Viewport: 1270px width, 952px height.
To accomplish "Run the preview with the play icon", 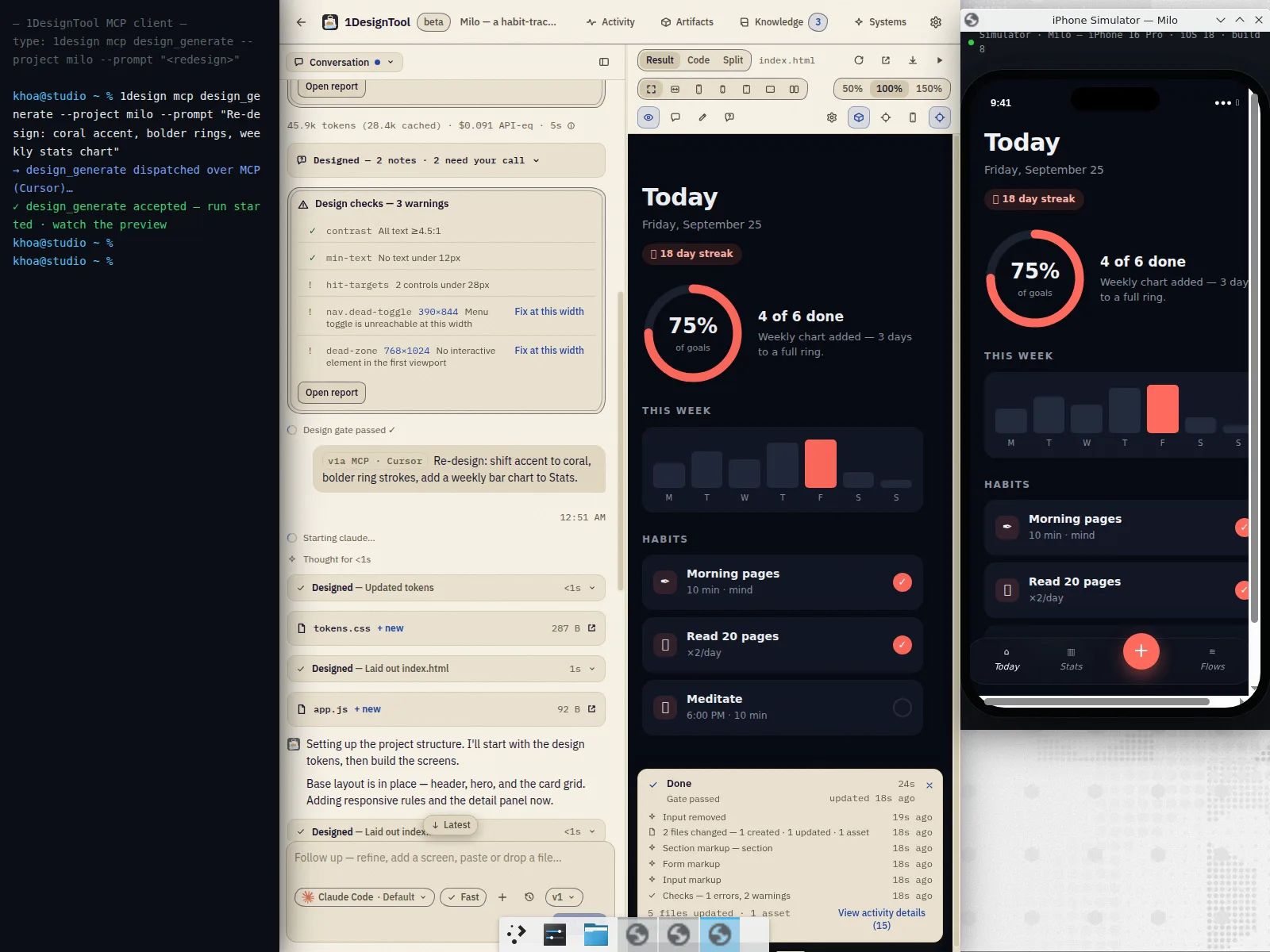I will pos(940,60).
